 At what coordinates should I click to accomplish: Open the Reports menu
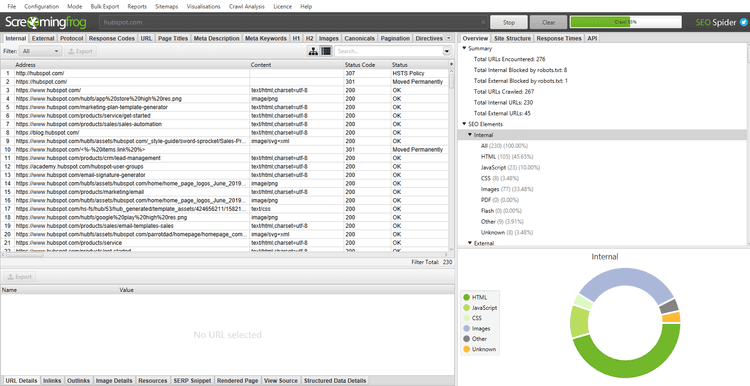[137, 7]
